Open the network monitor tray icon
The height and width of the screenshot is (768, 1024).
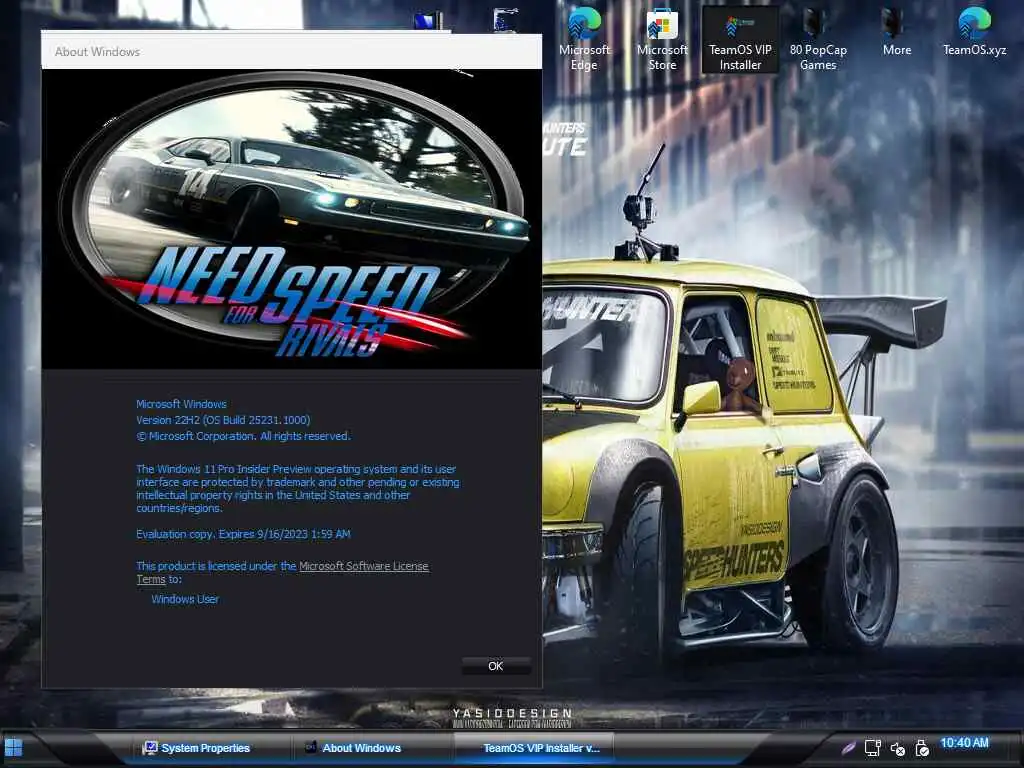click(872, 748)
